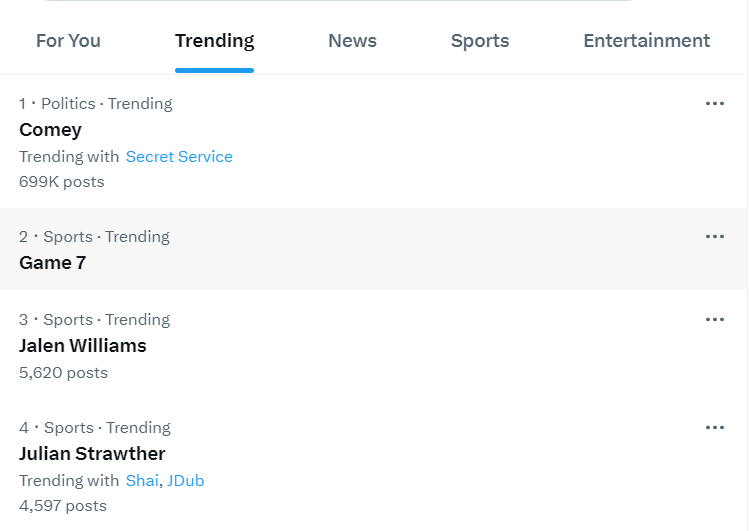Open more options for Julian Strawther trend
The image size is (749, 531).
714,427
